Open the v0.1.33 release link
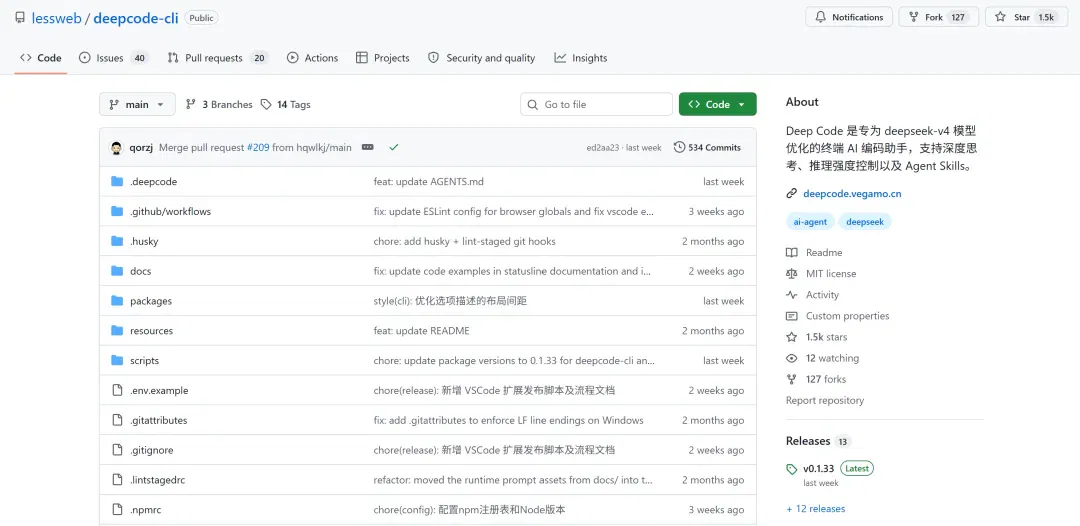The image size is (1080, 526). 818,469
